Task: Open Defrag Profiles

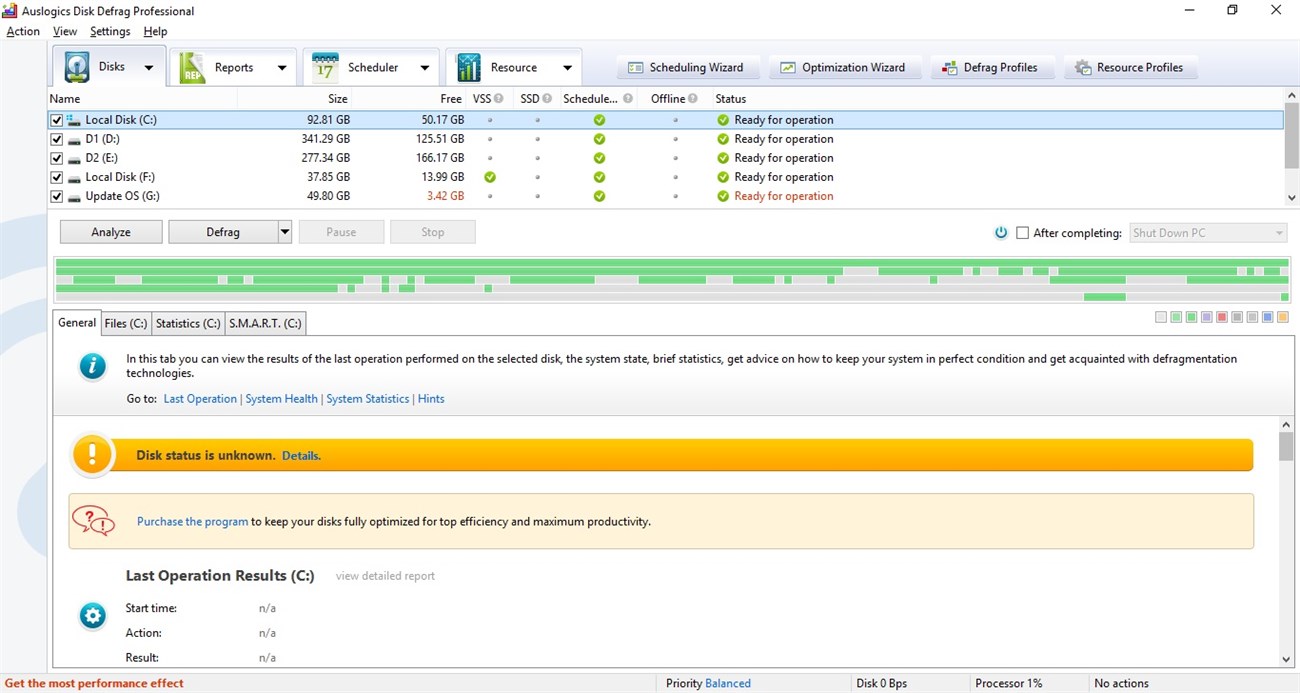Action: pos(992,67)
